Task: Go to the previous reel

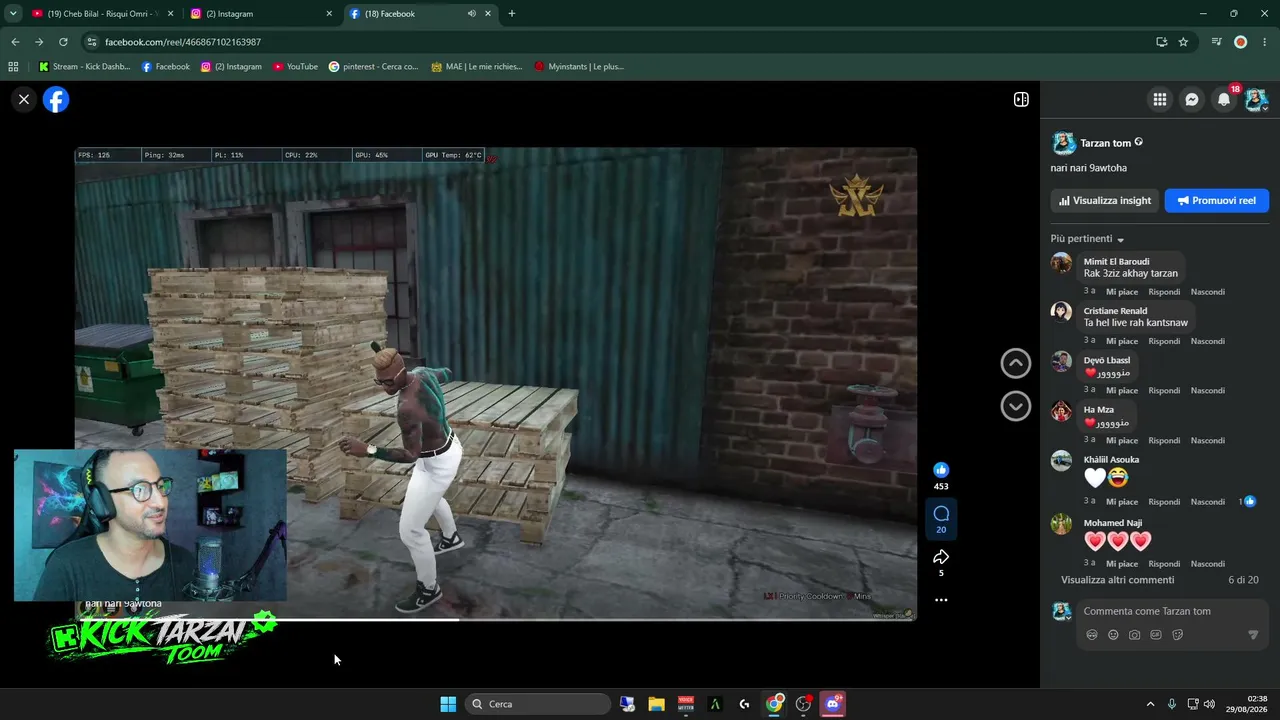Action: (1016, 363)
